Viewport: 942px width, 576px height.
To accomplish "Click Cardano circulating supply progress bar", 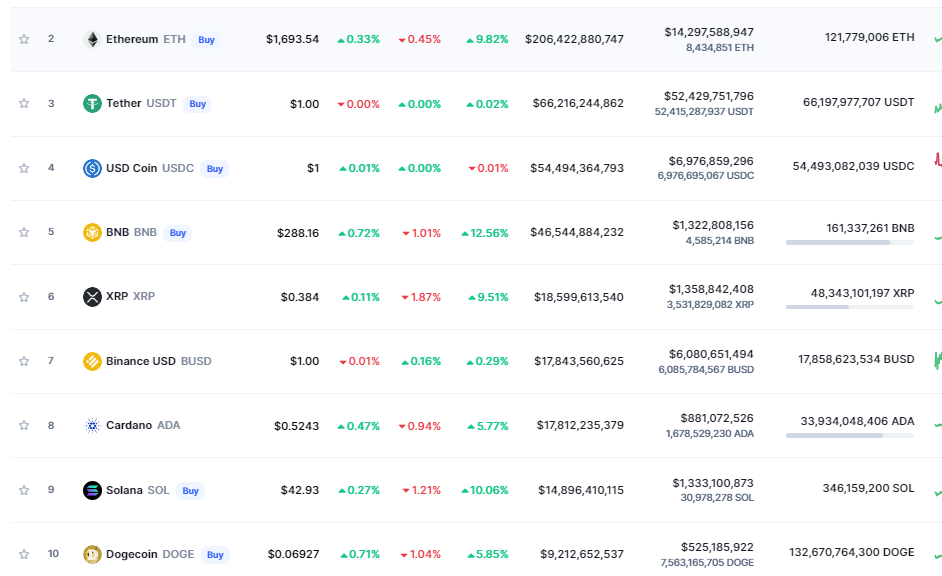I will [x=850, y=435].
